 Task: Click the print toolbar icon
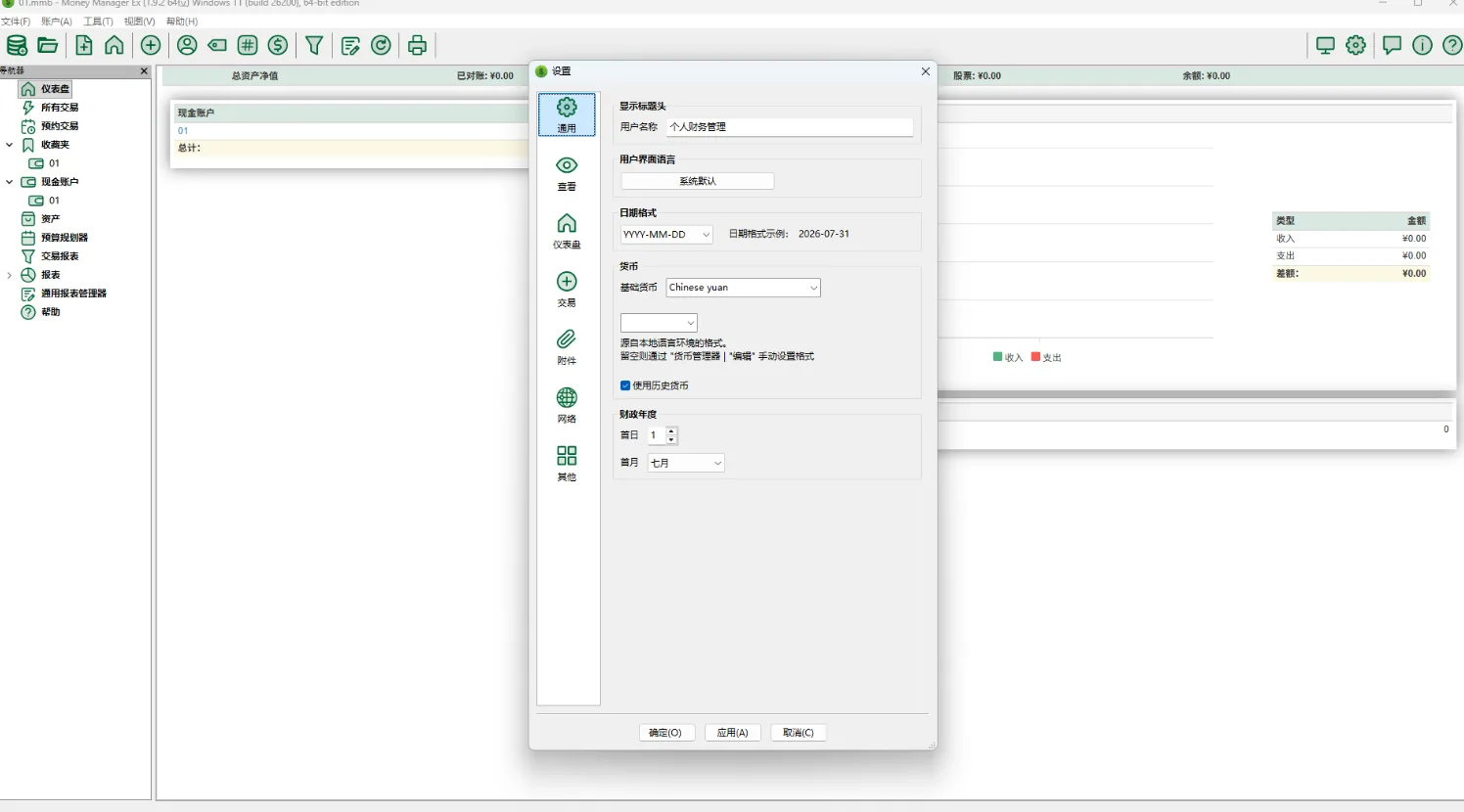418,45
